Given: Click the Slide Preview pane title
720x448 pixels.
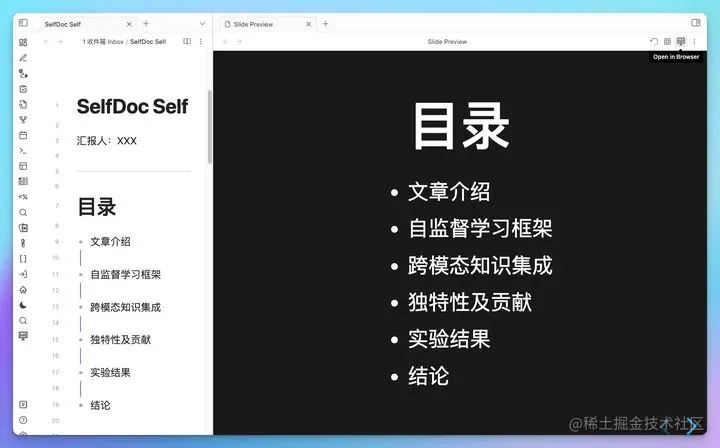Looking at the screenshot, I should 447,42.
